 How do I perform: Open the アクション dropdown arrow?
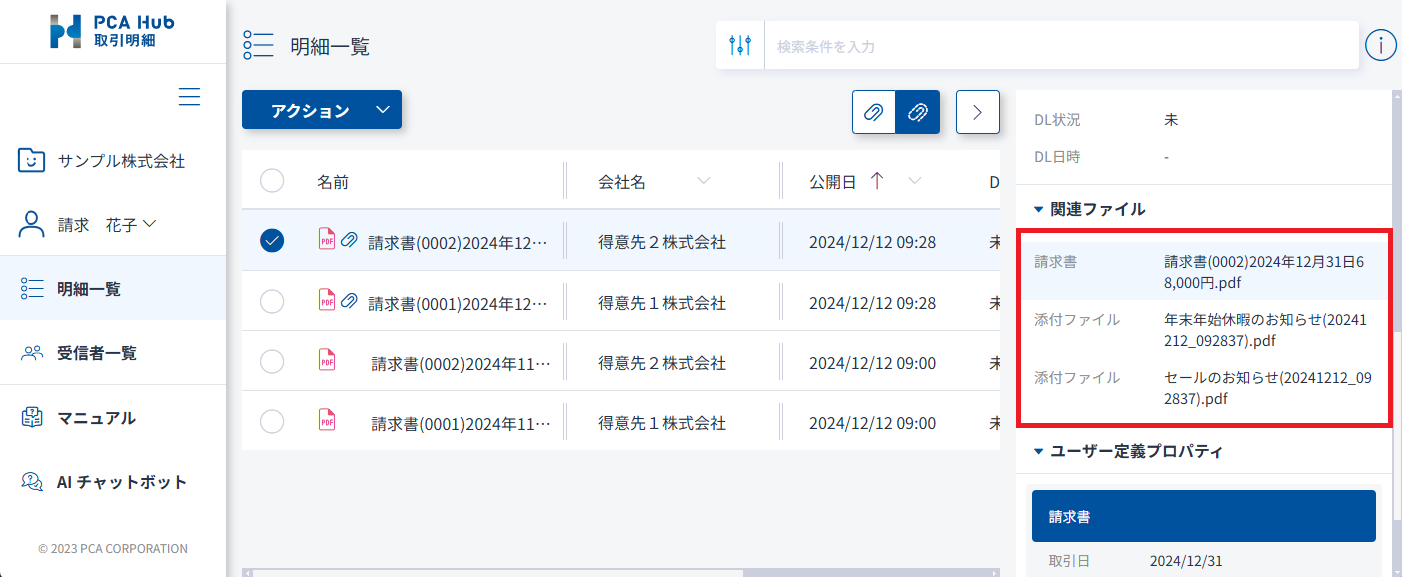383,110
